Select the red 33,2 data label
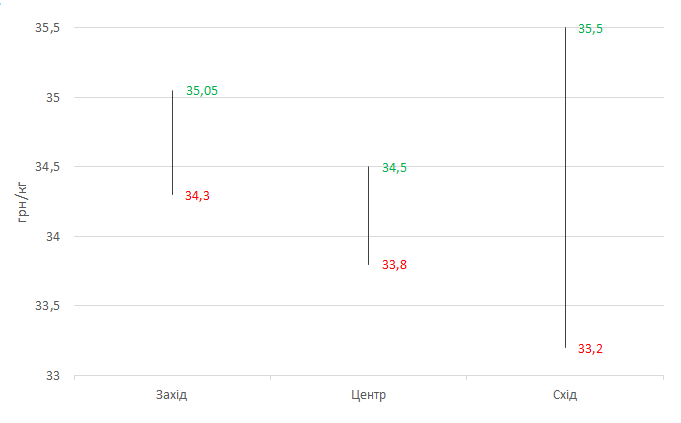Screen dimensions: 681x423 (x=590, y=349)
